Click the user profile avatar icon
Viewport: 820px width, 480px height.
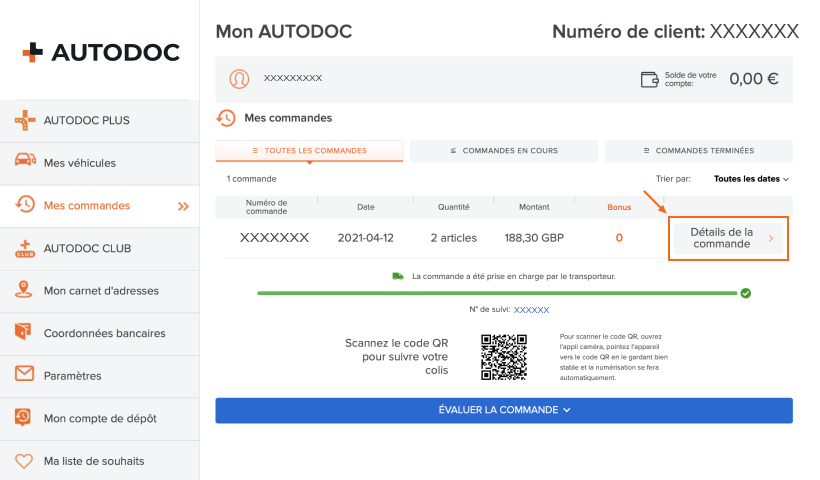(x=239, y=78)
